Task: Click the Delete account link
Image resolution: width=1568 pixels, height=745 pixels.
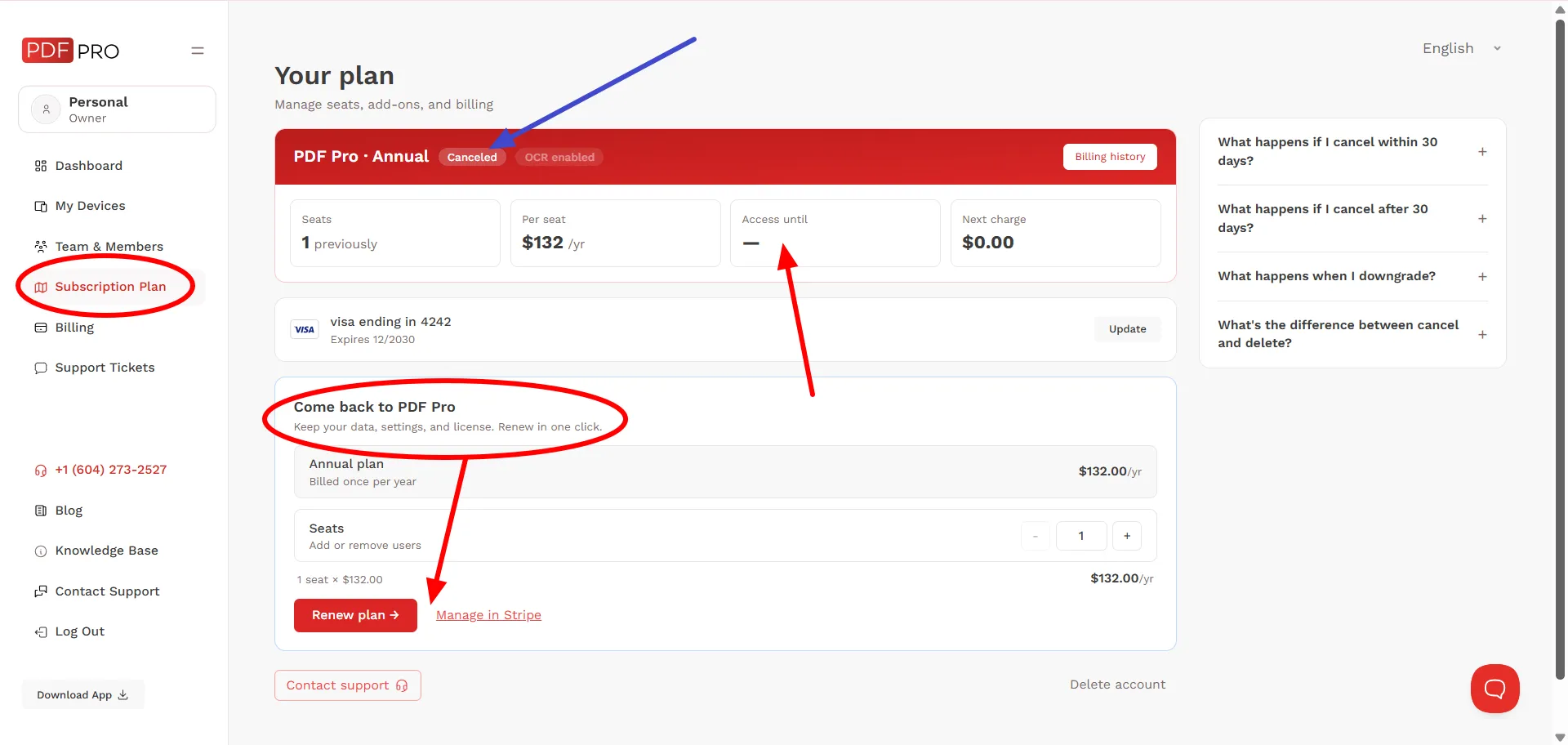Action: [x=1117, y=685]
